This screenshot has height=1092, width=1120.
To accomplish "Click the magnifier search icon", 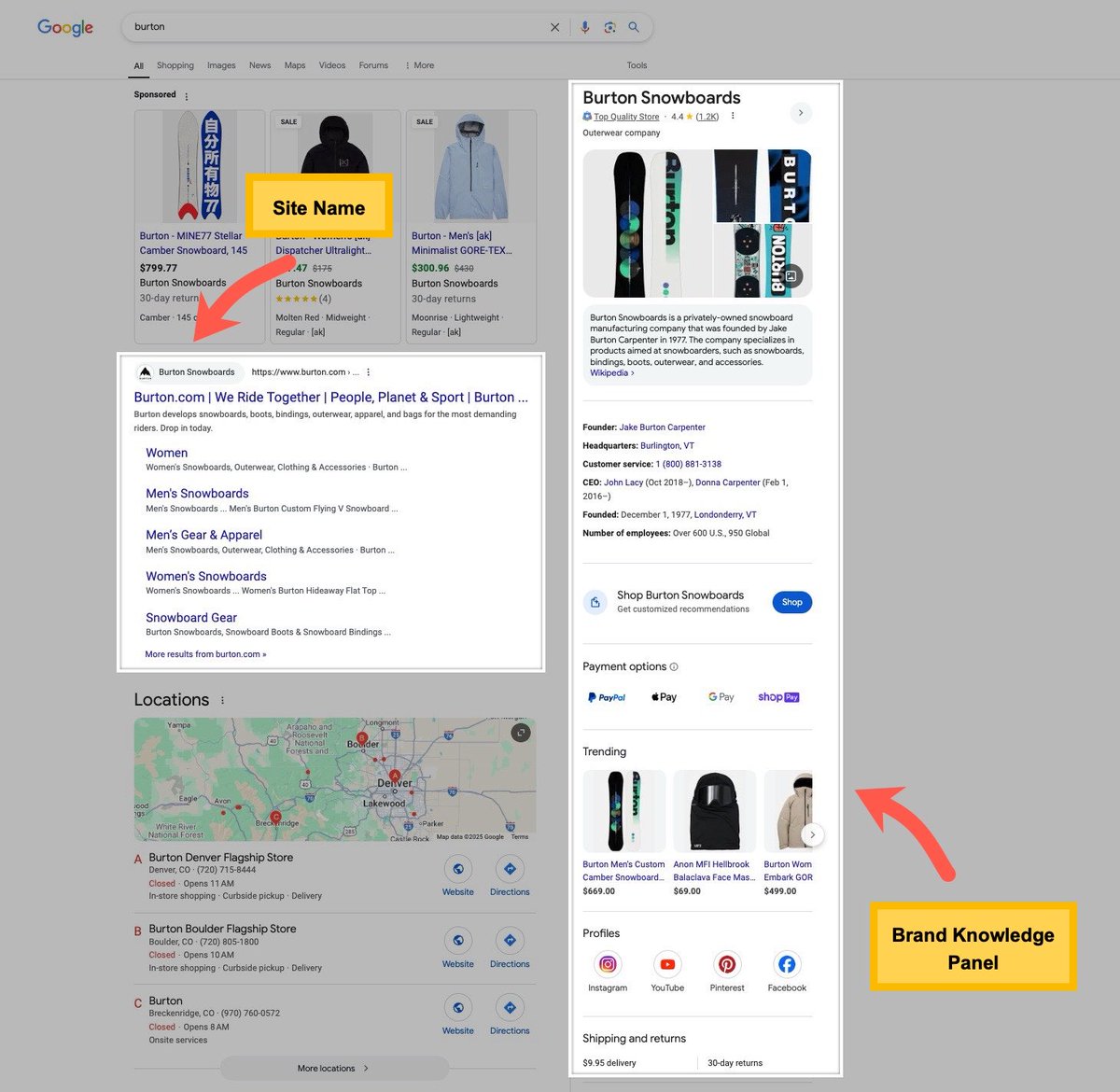I will coord(634,27).
